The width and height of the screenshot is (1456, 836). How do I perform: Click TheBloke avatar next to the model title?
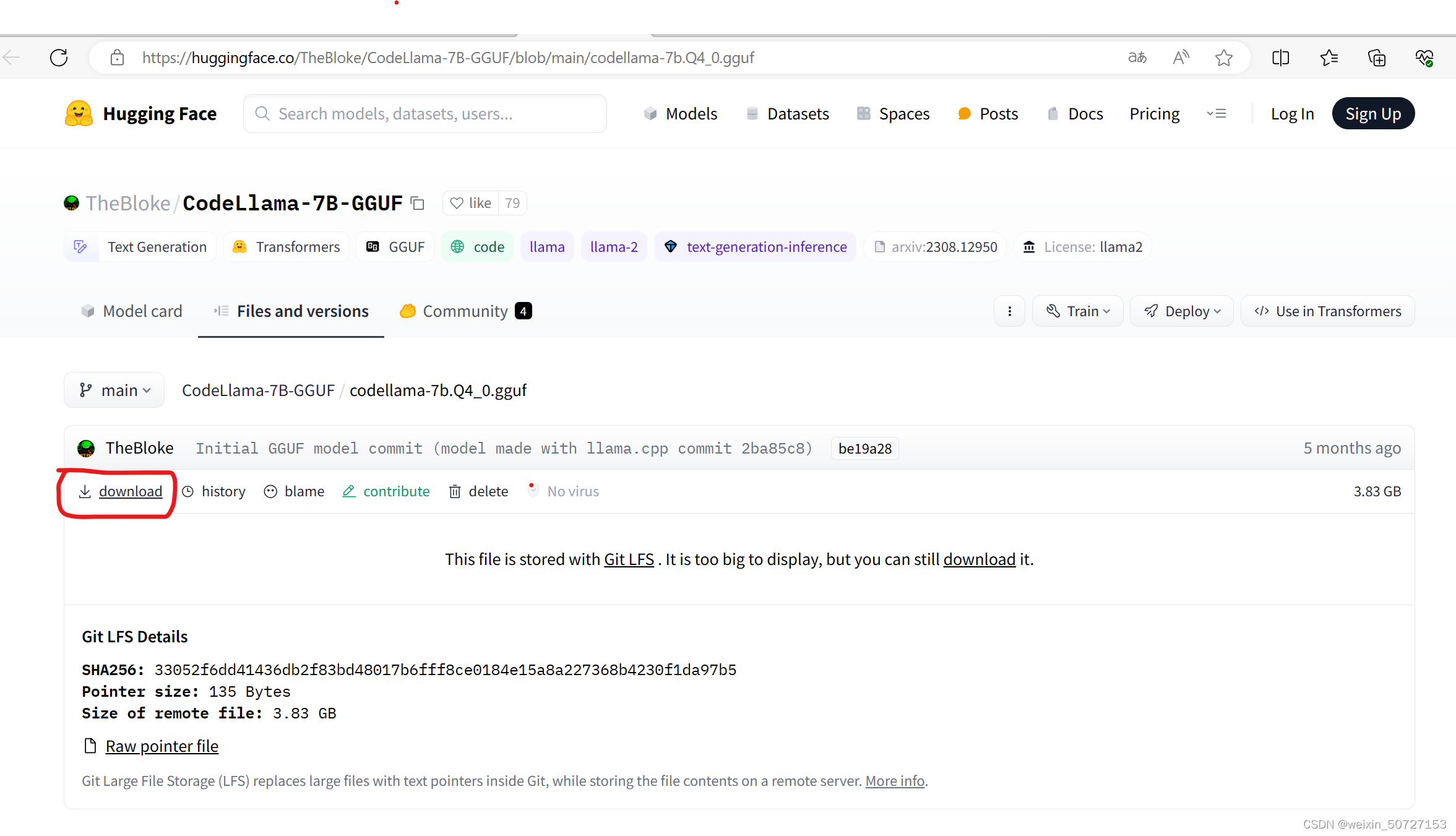pyautogui.click(x=72, y=203)
